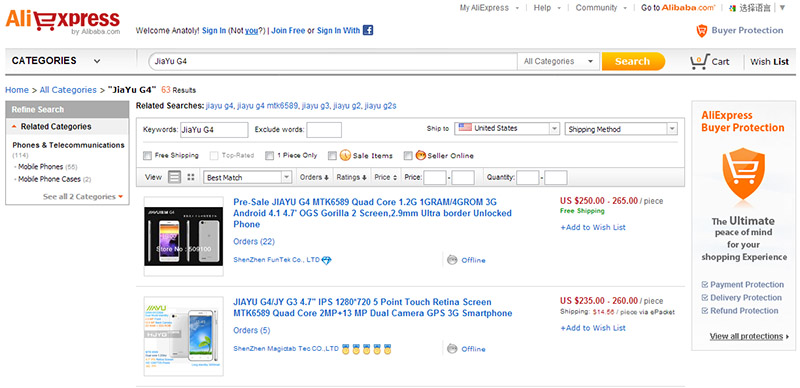Check the 1 Piece Only option

tap(269, 156)
